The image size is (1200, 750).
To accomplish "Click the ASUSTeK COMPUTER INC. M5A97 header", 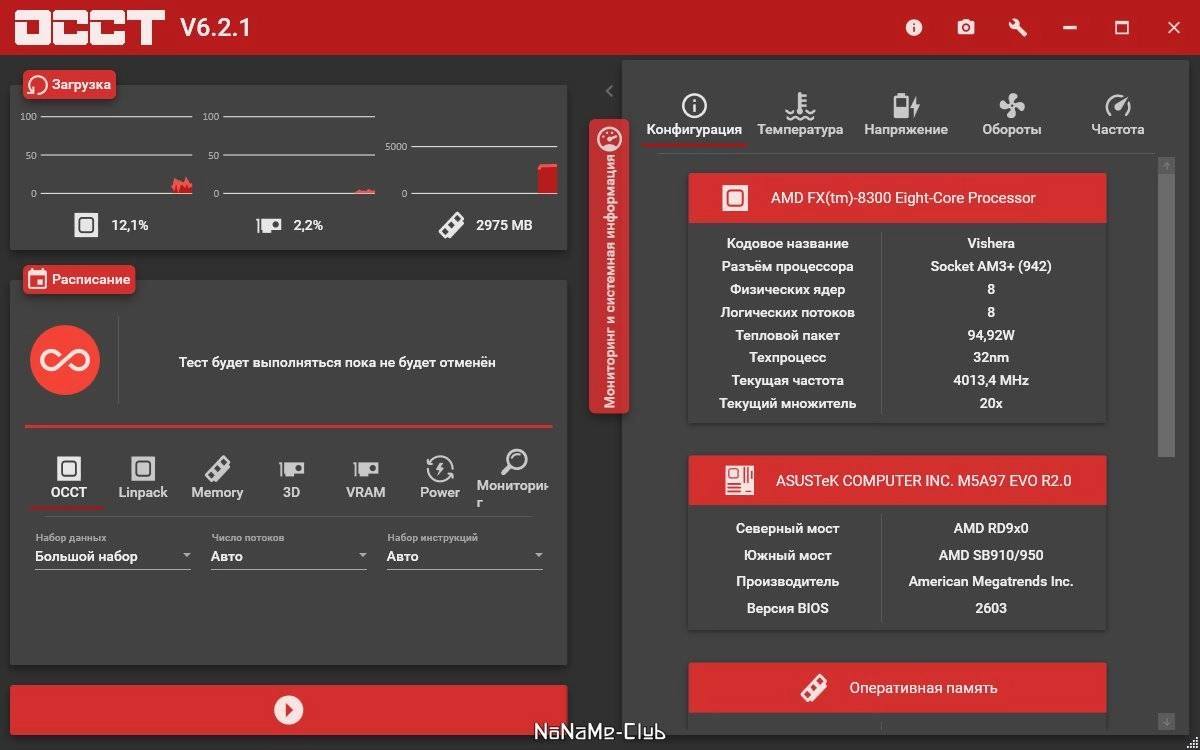I will click(897, 481).
